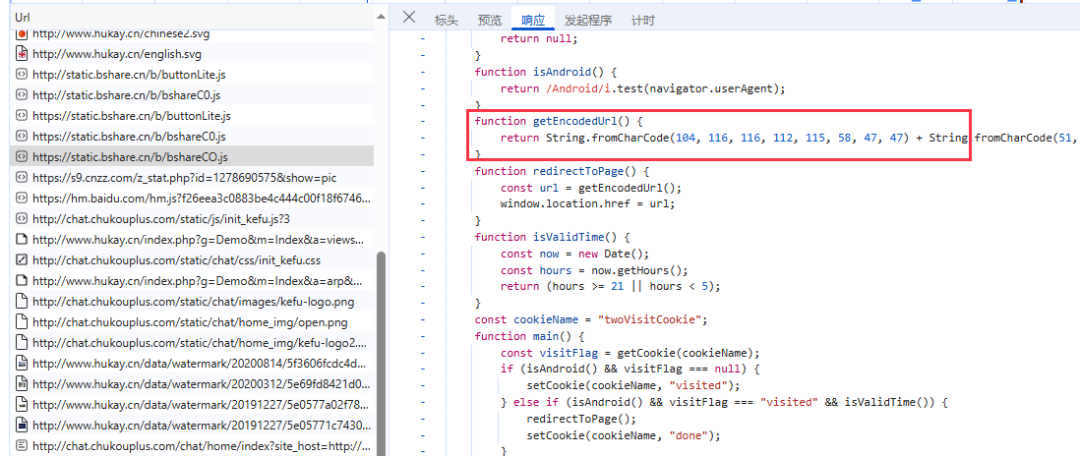The height and width of the screenshot is (456, 1080).
Task: Select the home_img/open.png request
Action: coord(192,322)
